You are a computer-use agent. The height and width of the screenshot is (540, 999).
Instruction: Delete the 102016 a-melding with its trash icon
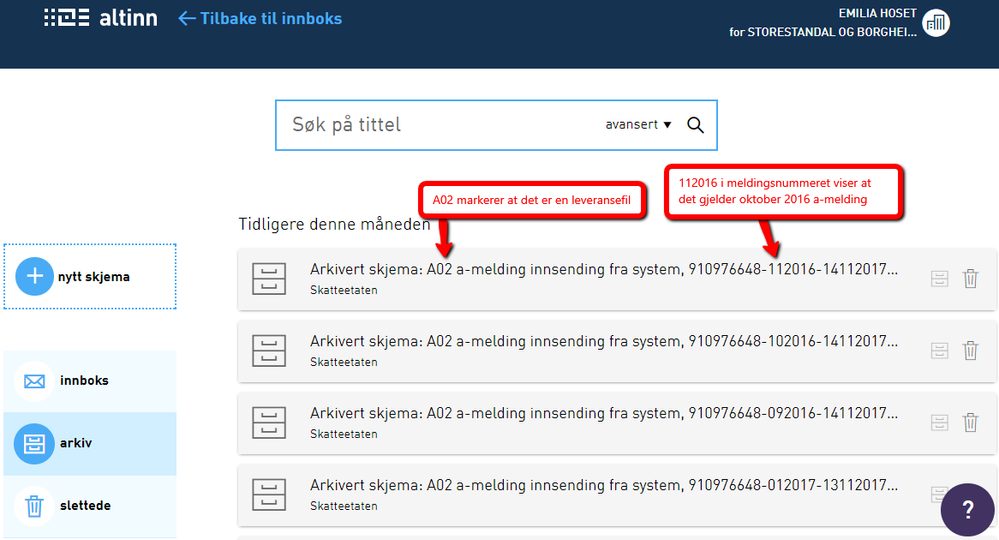[970, 350]
